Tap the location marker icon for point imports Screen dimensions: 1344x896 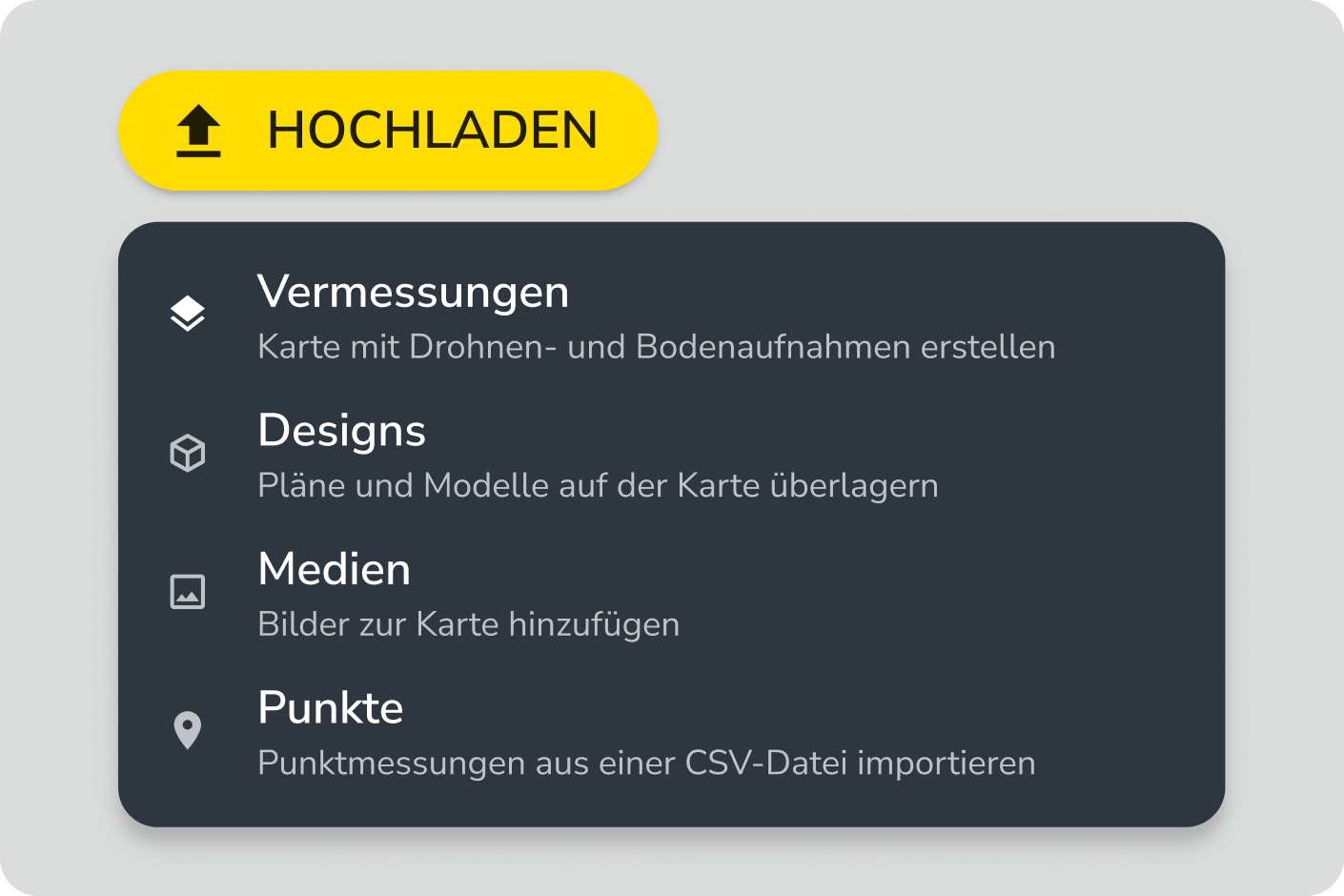[x=188, y=730]
